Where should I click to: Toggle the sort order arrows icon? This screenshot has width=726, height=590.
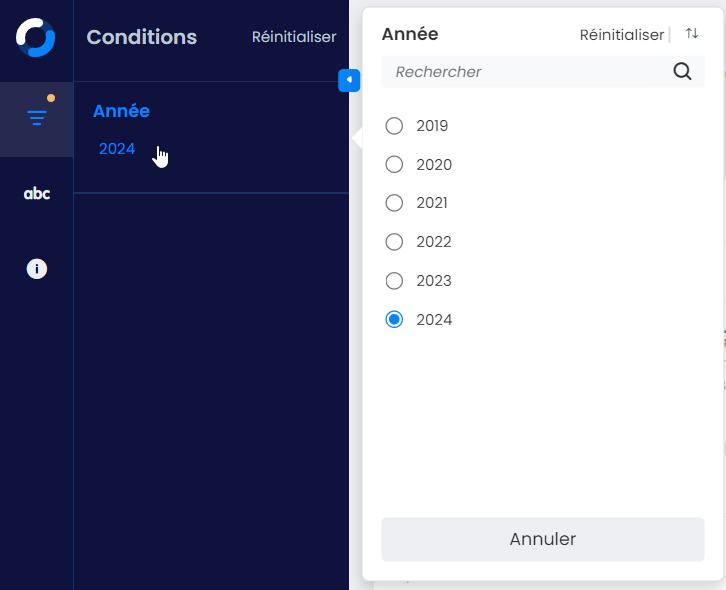pos(692,34)
